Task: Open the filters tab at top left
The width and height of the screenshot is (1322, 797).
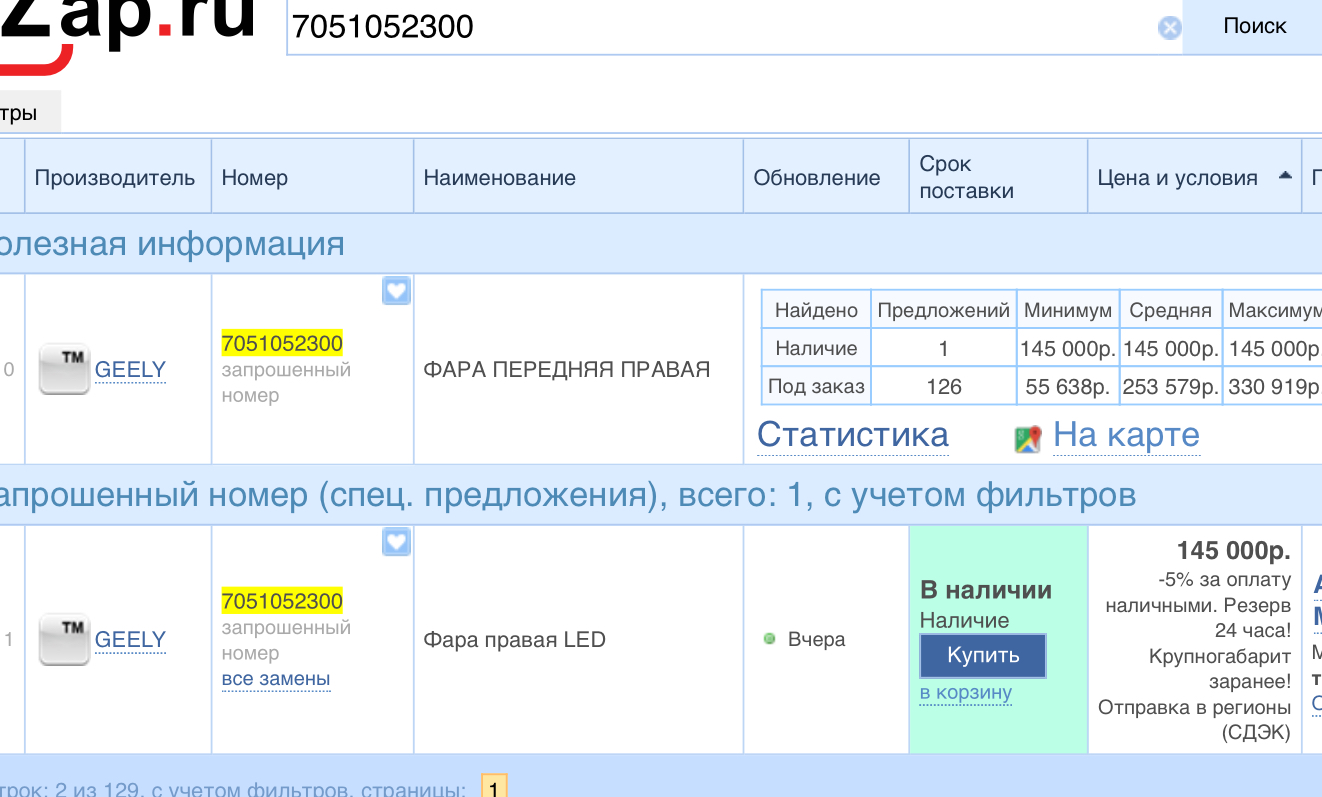Action: (28, 112)
